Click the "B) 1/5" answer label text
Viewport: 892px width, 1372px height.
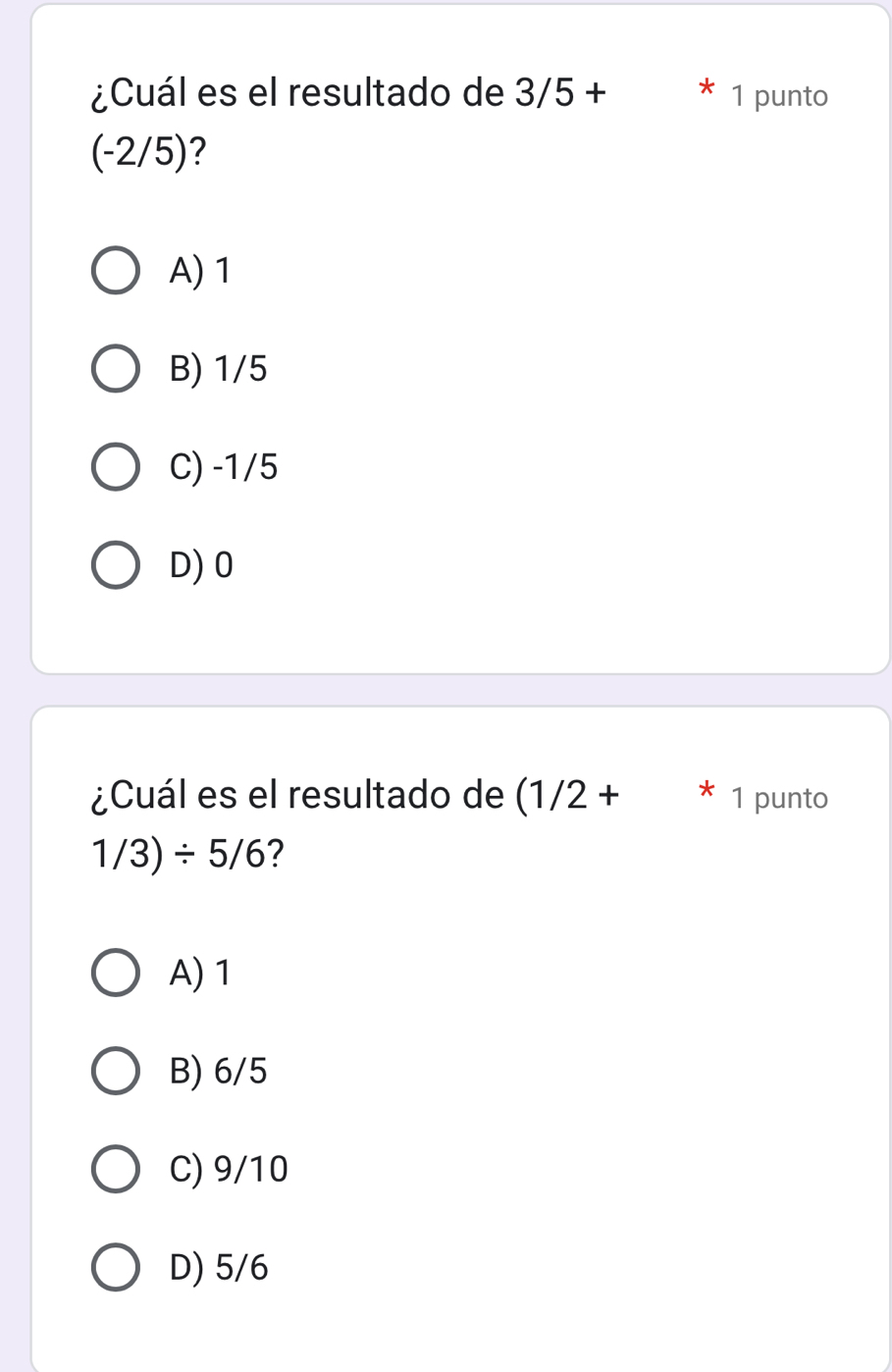point(218,369)
